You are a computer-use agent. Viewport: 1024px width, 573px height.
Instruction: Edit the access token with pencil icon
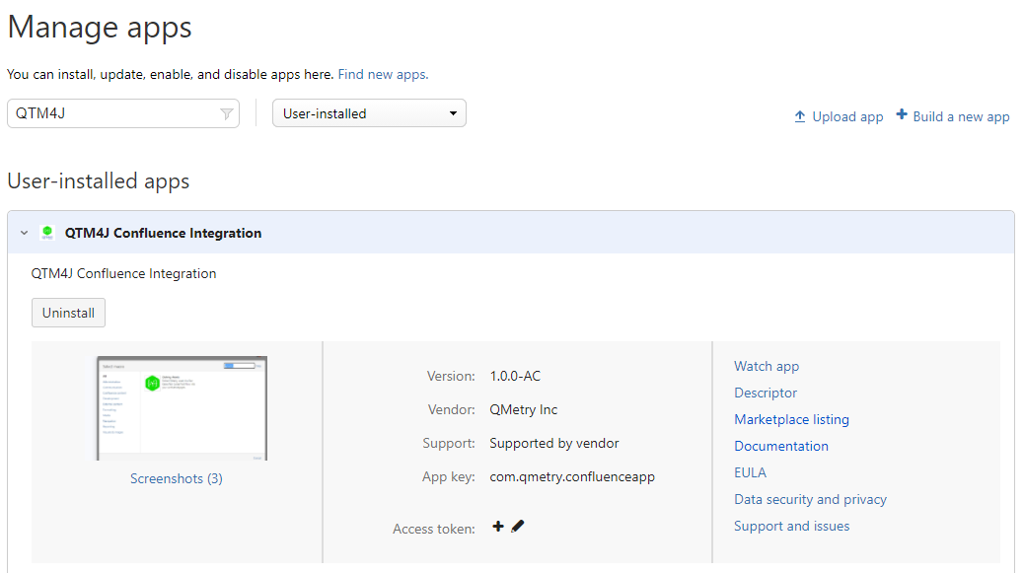point(518,526)
